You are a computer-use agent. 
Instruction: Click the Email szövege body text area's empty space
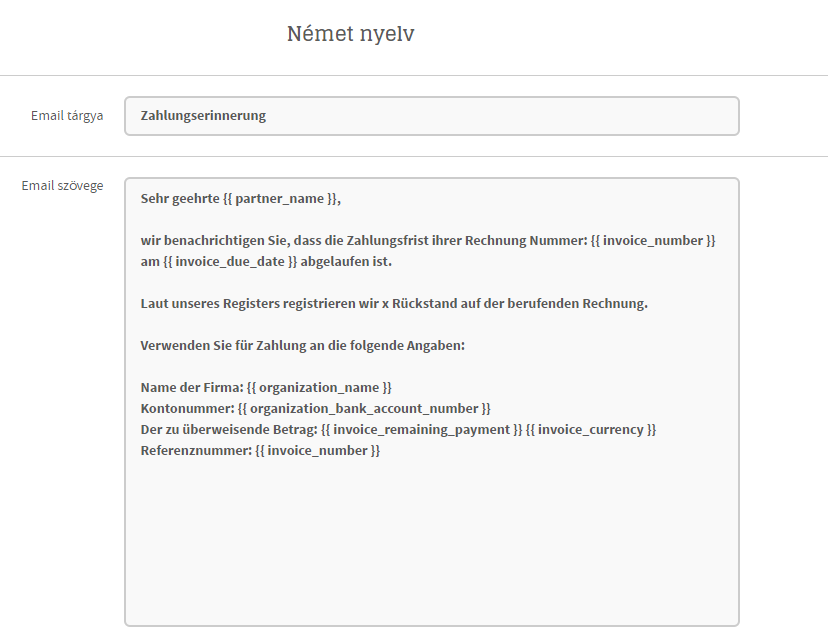431,539
